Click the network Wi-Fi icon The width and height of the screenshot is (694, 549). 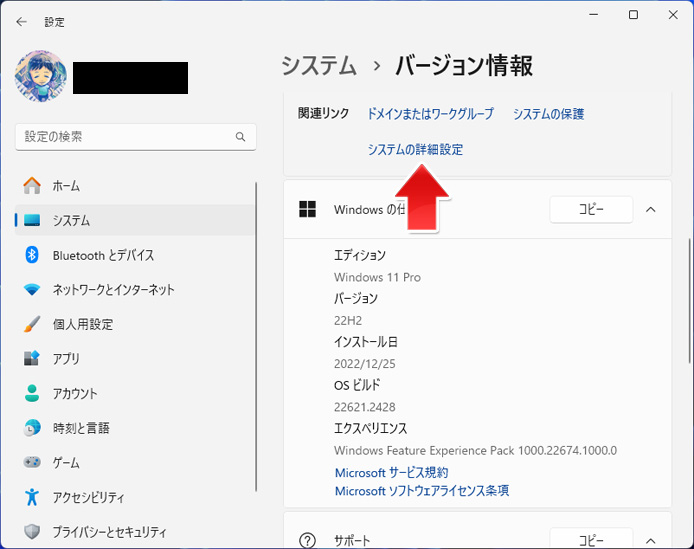pos(32,290)
